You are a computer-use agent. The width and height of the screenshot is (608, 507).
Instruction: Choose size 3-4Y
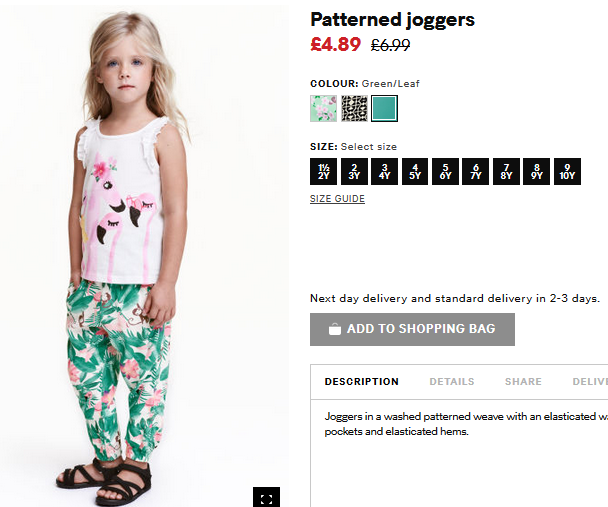click(x=384, y=171)
